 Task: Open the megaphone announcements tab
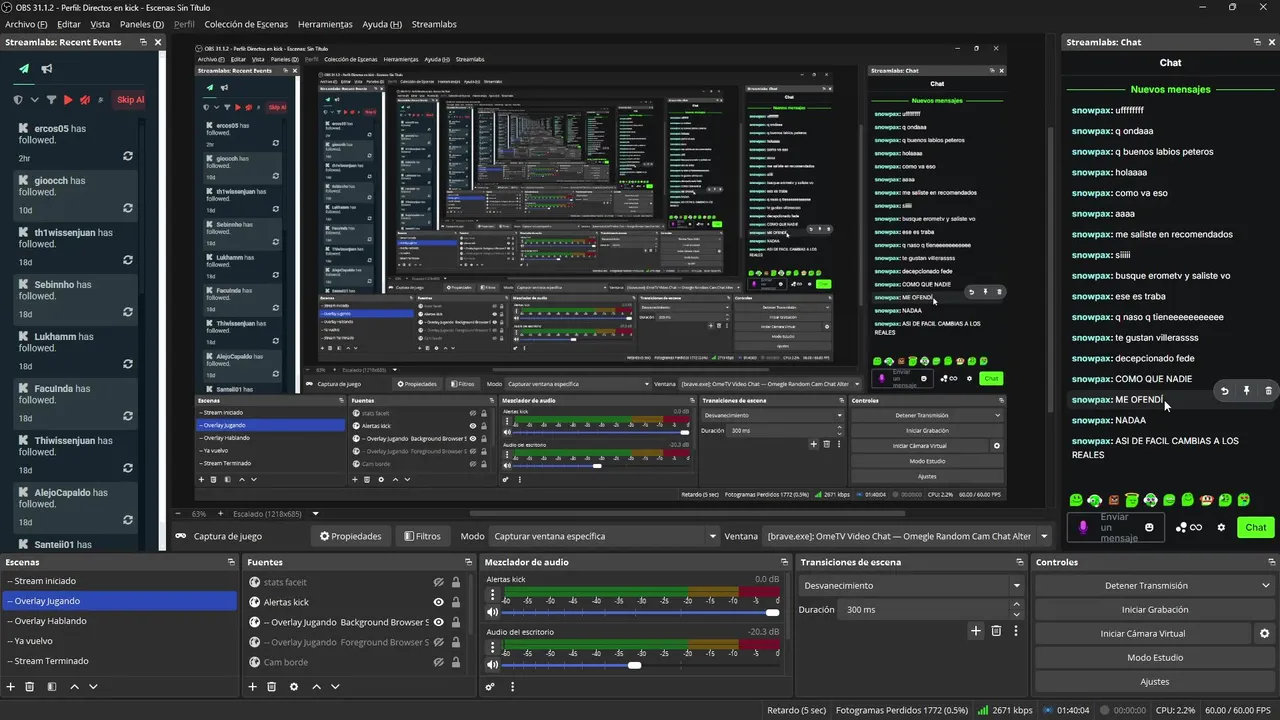point(47,69)
